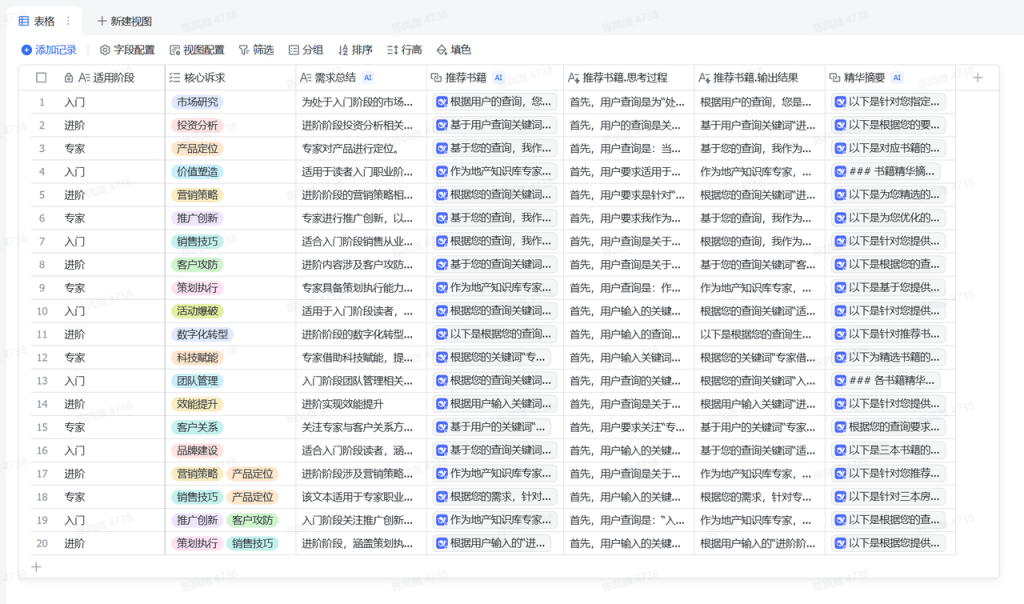The height and width of the screenshot is (604, 1024).
Task: Open 视图配置 view settings
Action: 197,50
